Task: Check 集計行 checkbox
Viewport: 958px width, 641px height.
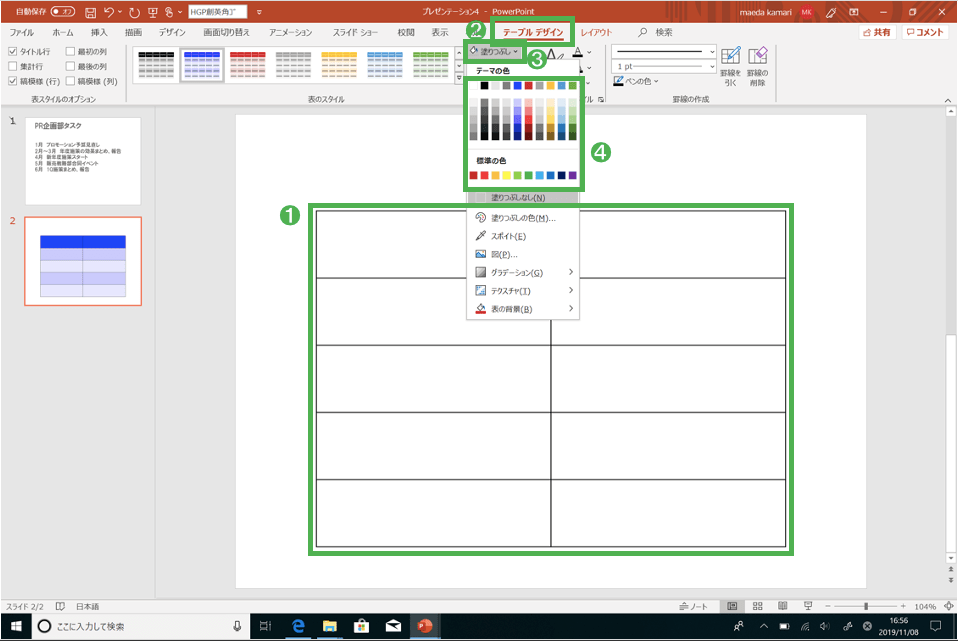Action: (13, 66)
